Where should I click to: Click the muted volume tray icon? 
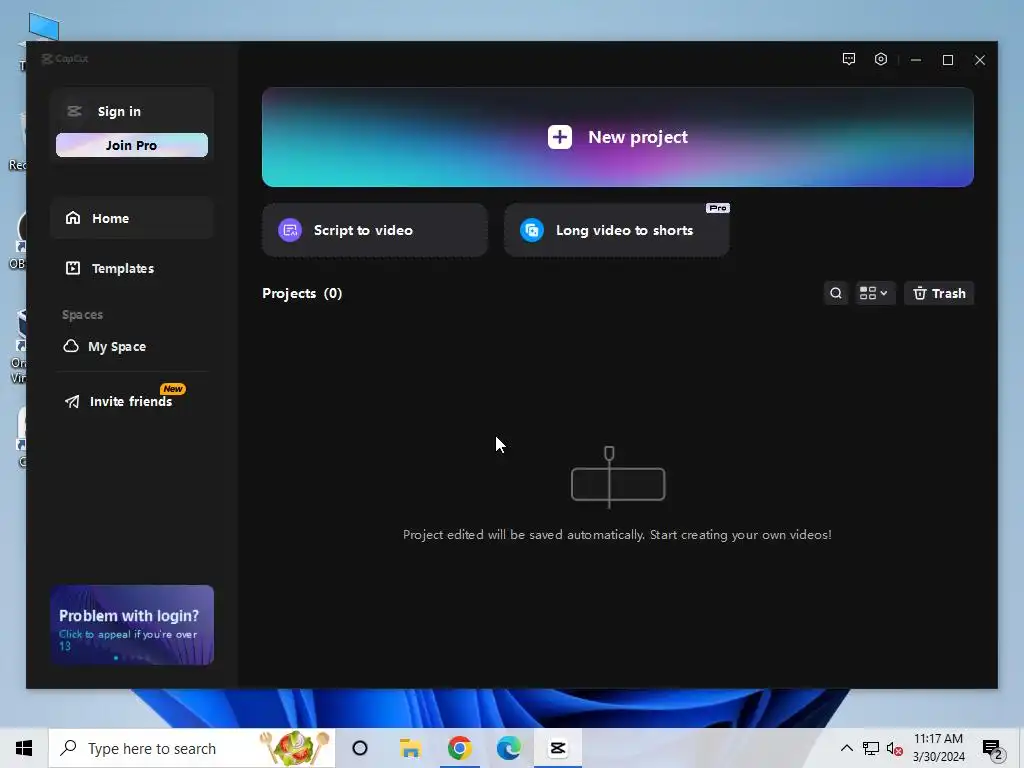(x=895, y=748)
